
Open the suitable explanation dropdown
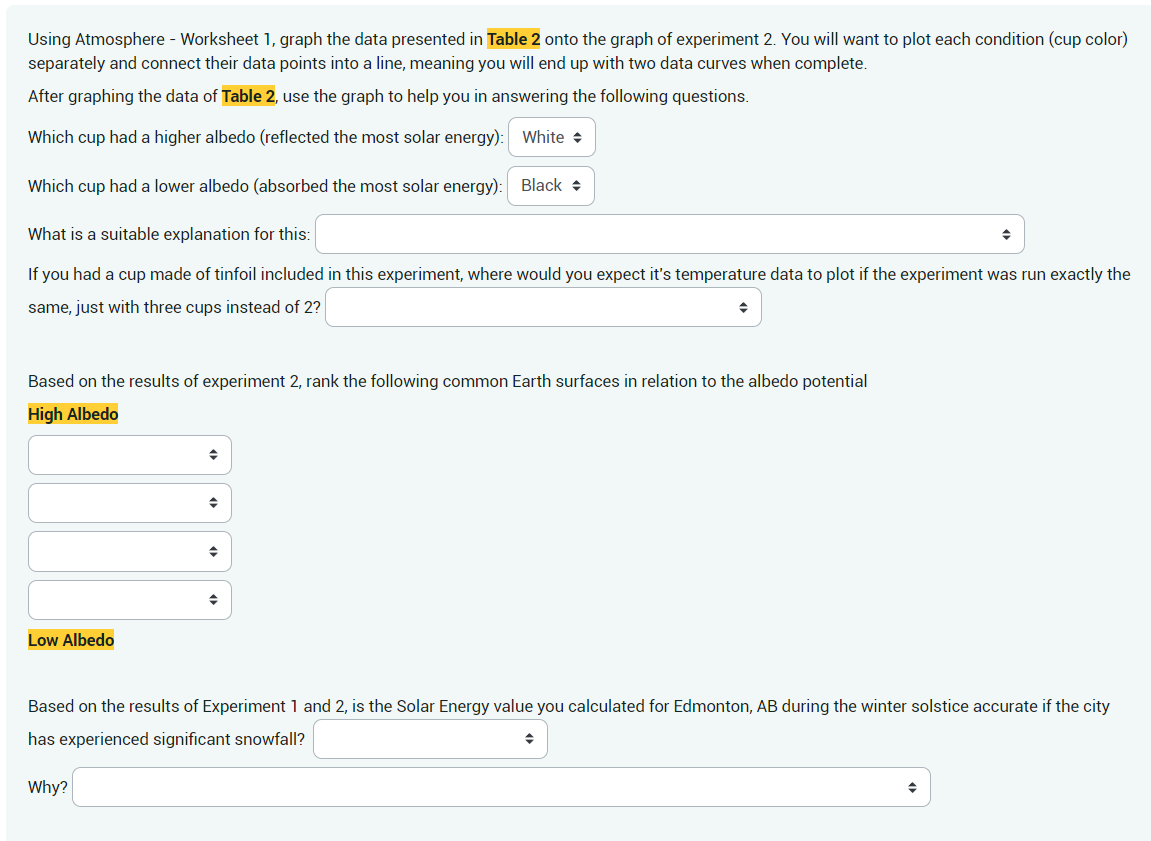(x=670, y=233)
